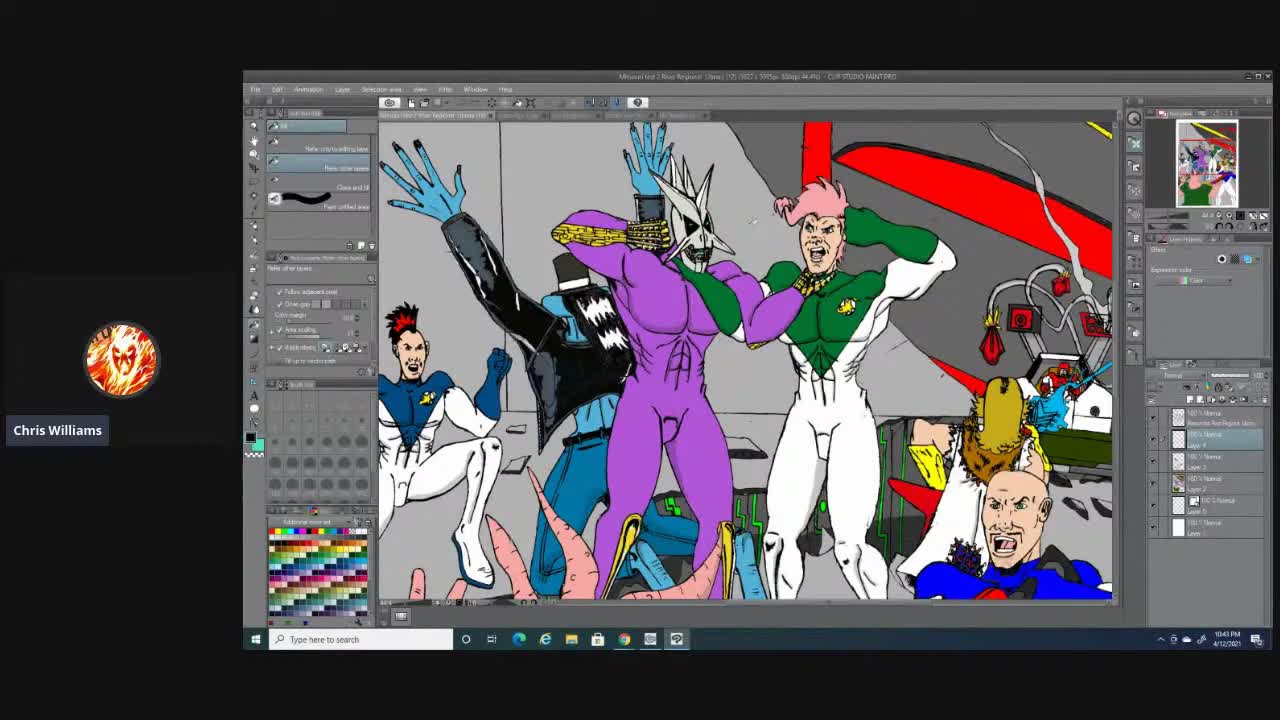Viewport: 1280px width, 720px height.
Task: Open File menu
Action: (x=255, y=89)
